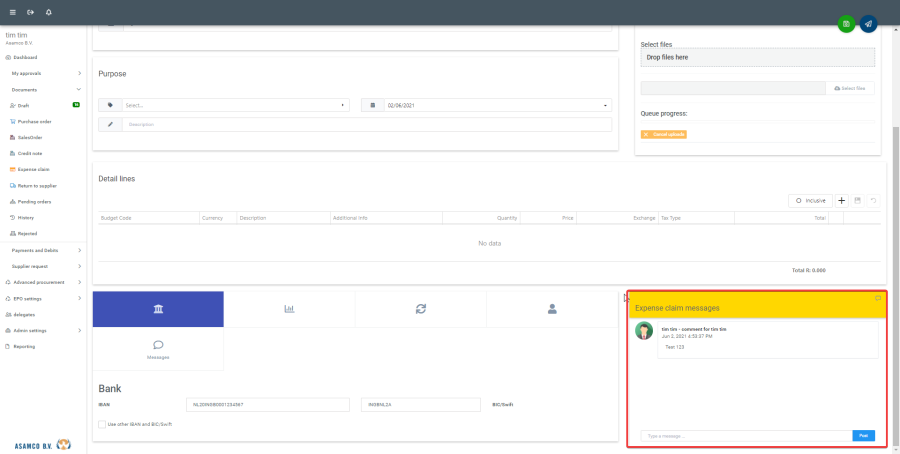Check Use other IBAN and BIC/Swift
The height and width of the screenshot is (454, 900).
103,424
